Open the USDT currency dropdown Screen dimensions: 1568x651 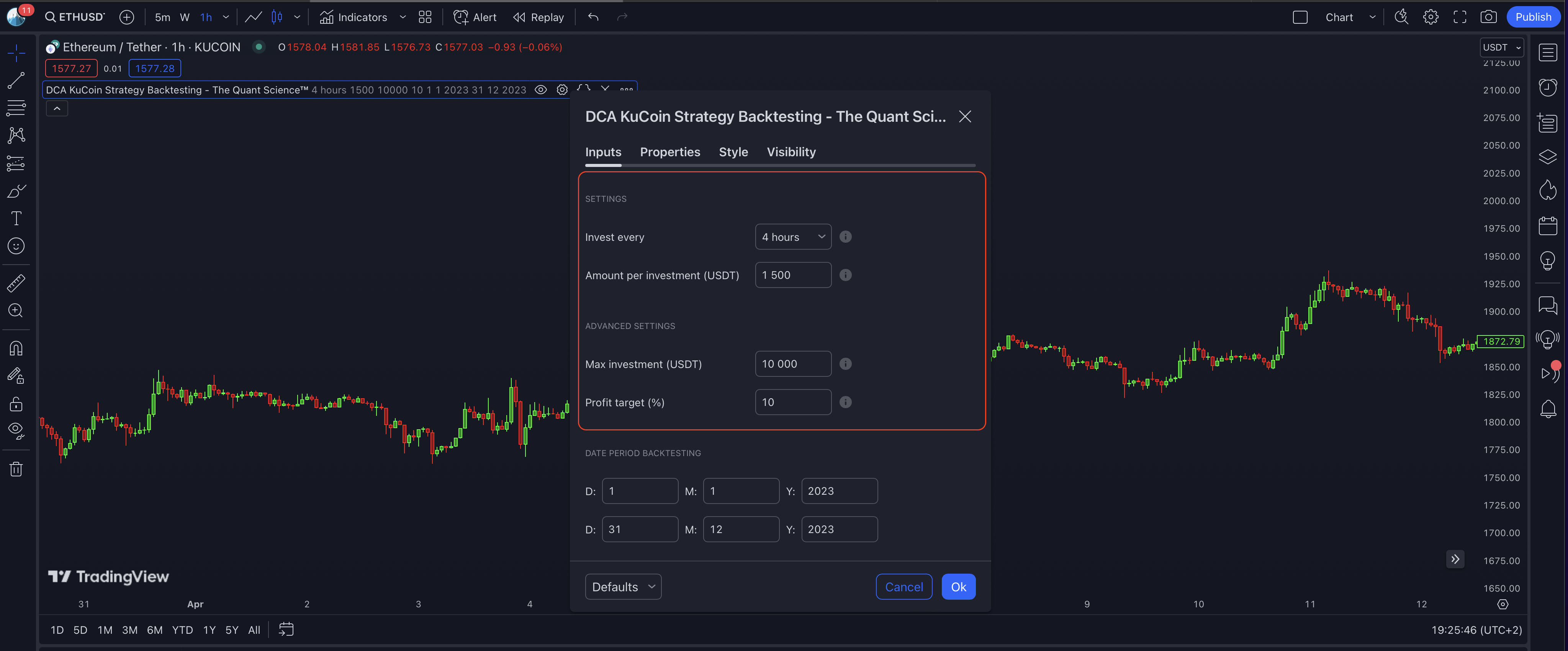(1501, 47)
